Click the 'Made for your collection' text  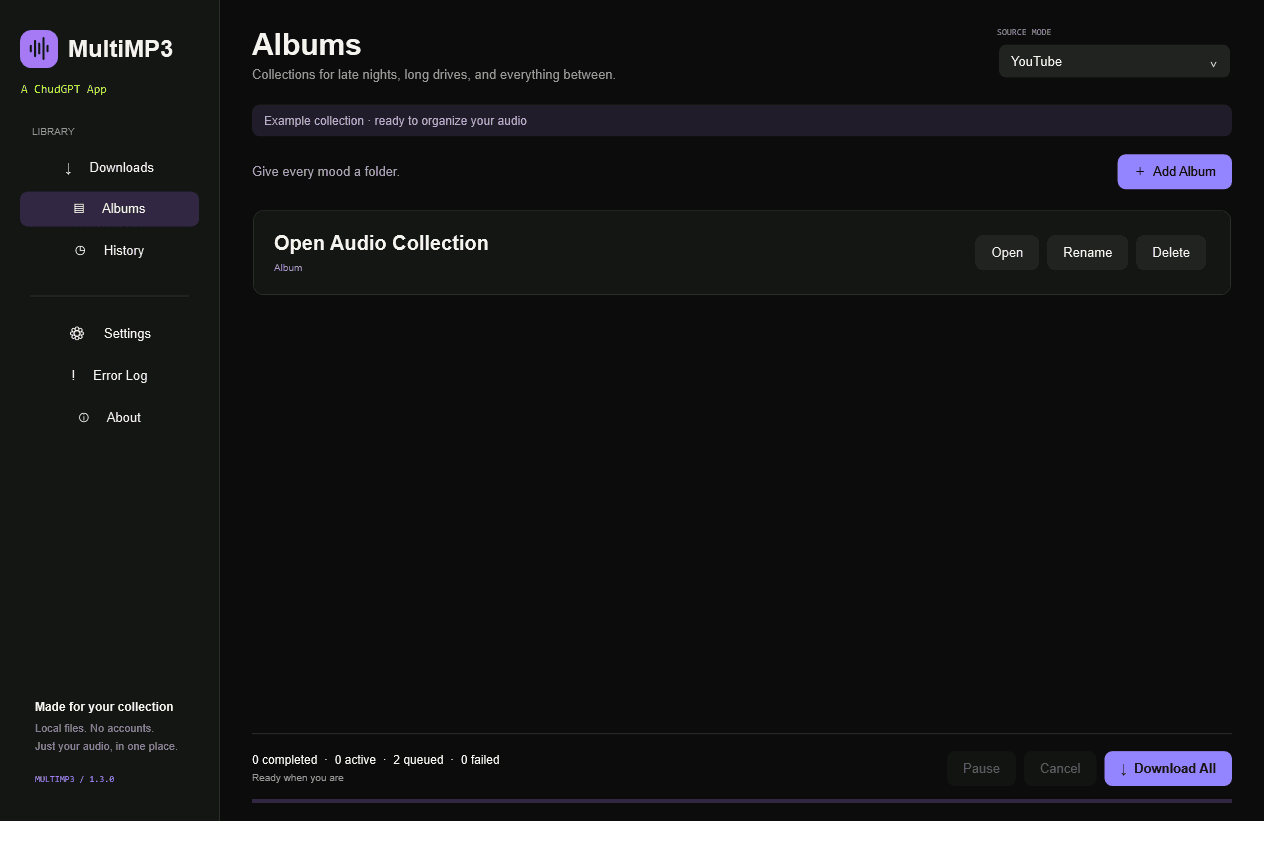[x=104, y=707]
